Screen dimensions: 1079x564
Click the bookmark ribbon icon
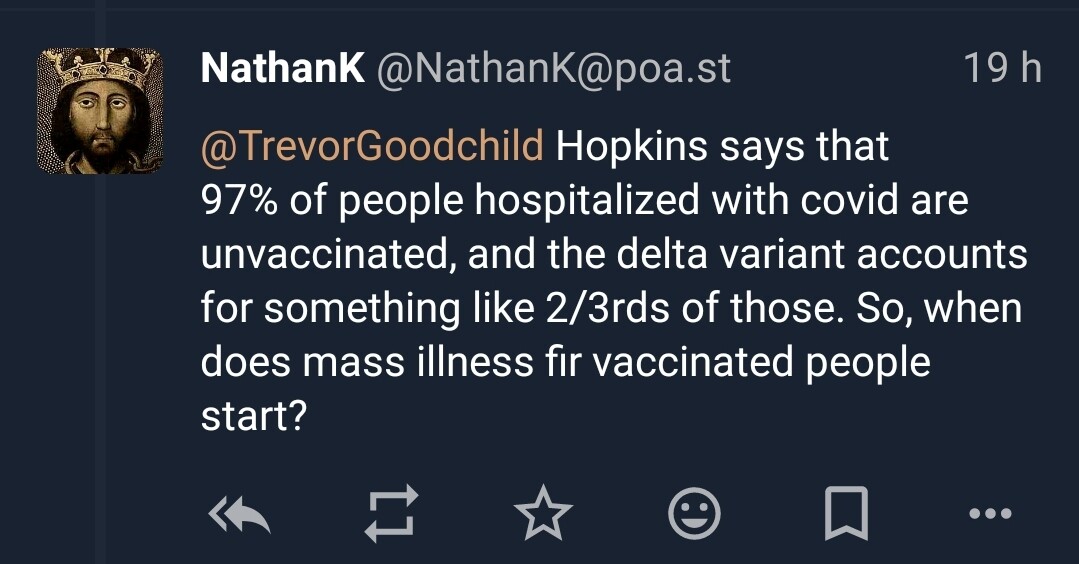pyautogui.click(x=845, y=515)
